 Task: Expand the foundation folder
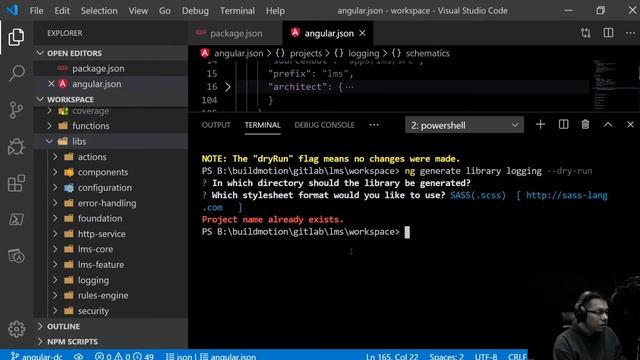pos(55,218)
